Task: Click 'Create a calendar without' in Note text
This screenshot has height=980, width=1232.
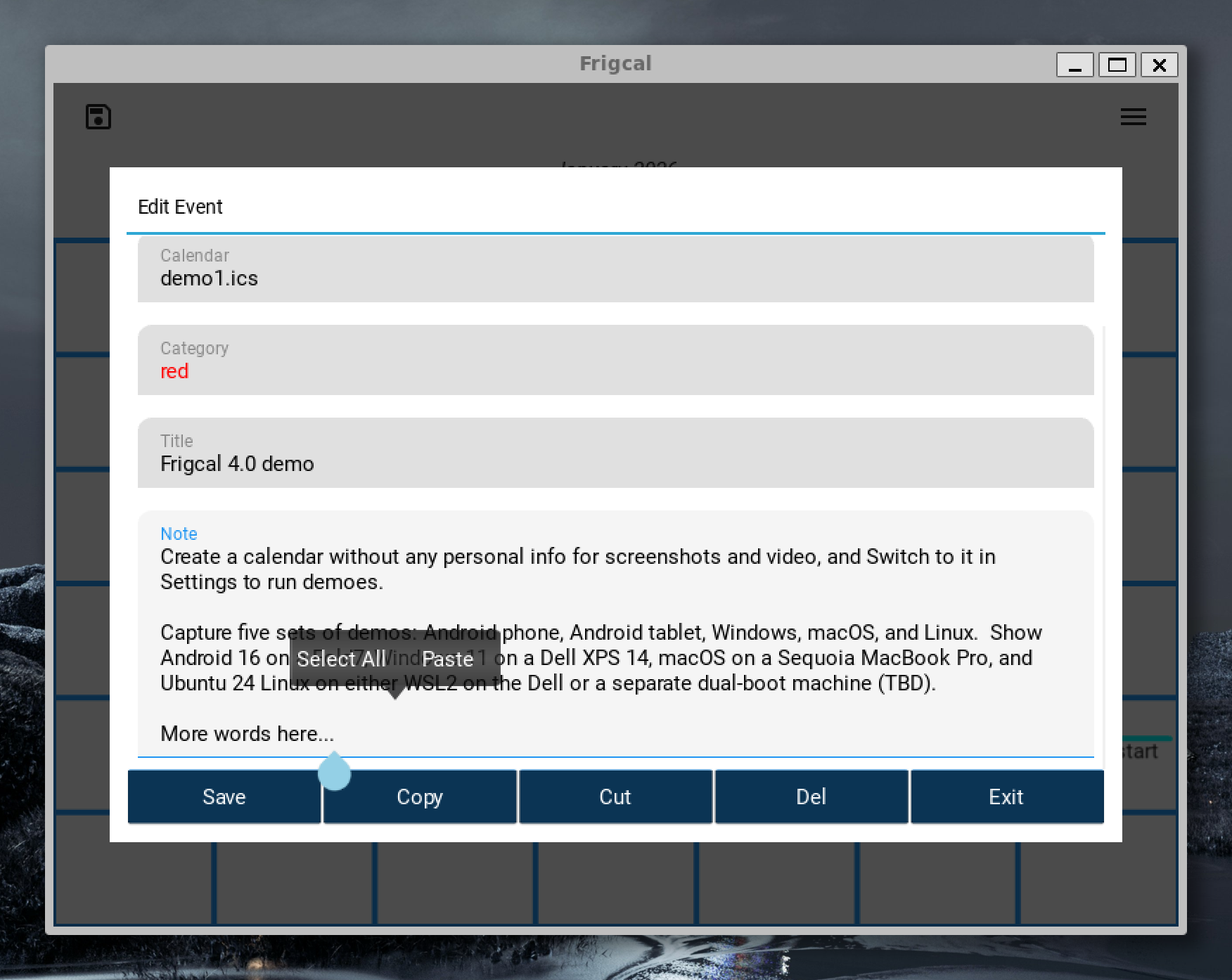Action: [280, 557]
